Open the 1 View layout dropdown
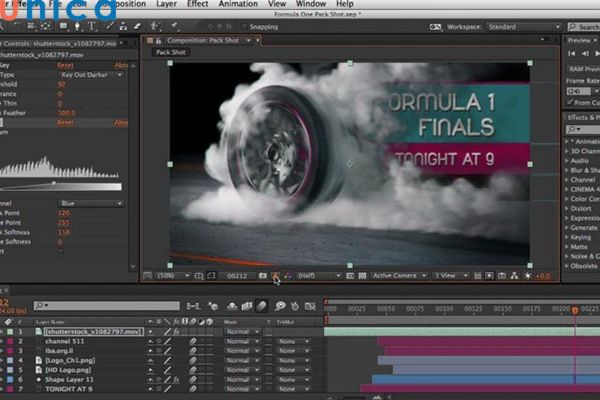 pos(451,276)
